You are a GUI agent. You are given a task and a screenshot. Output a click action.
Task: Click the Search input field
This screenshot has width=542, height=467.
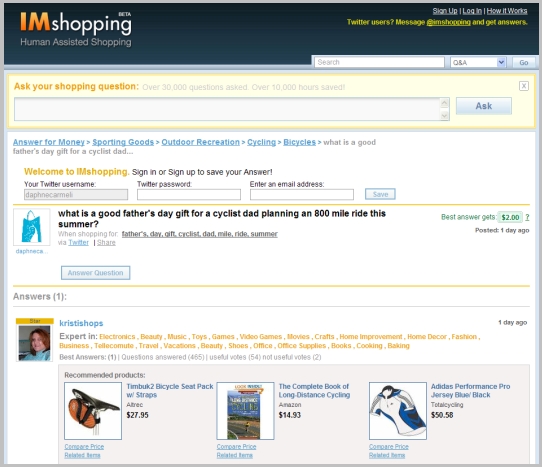point(379,62)
